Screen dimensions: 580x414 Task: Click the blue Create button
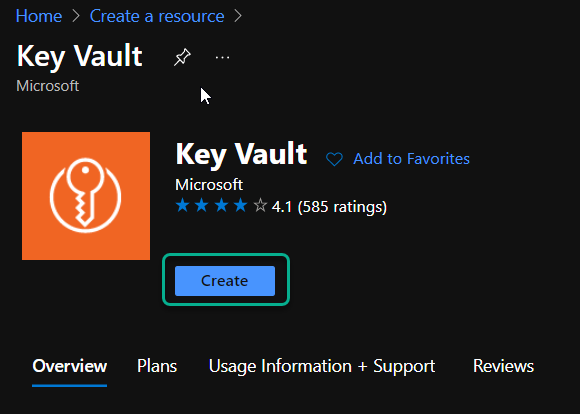point(225,281)
